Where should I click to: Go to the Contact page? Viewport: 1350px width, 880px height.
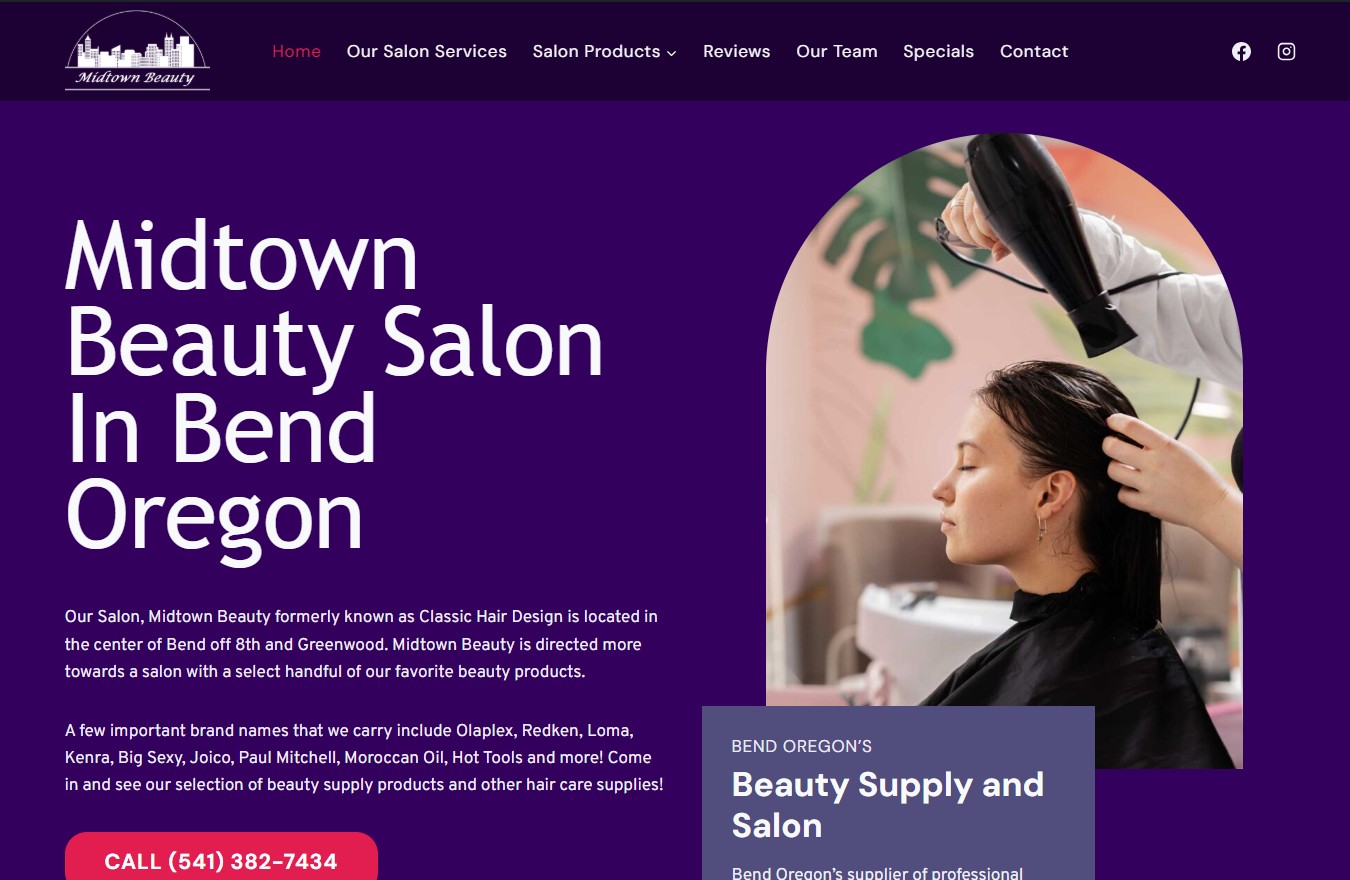[1034, 51]
